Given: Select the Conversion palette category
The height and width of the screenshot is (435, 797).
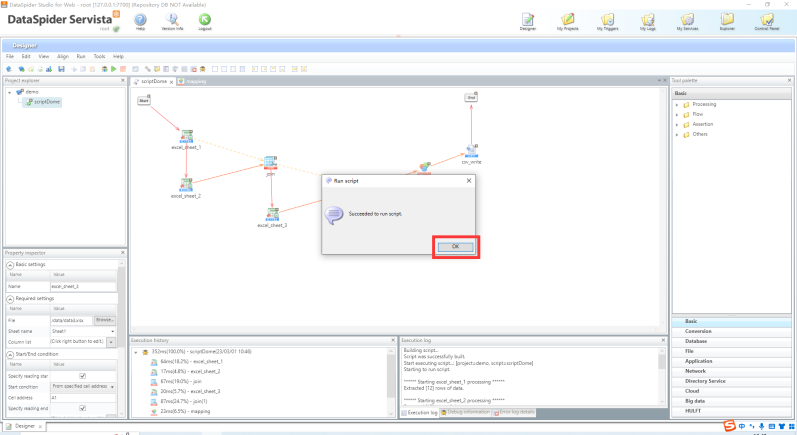Looking at the screenshot, I should pos(731,331).
